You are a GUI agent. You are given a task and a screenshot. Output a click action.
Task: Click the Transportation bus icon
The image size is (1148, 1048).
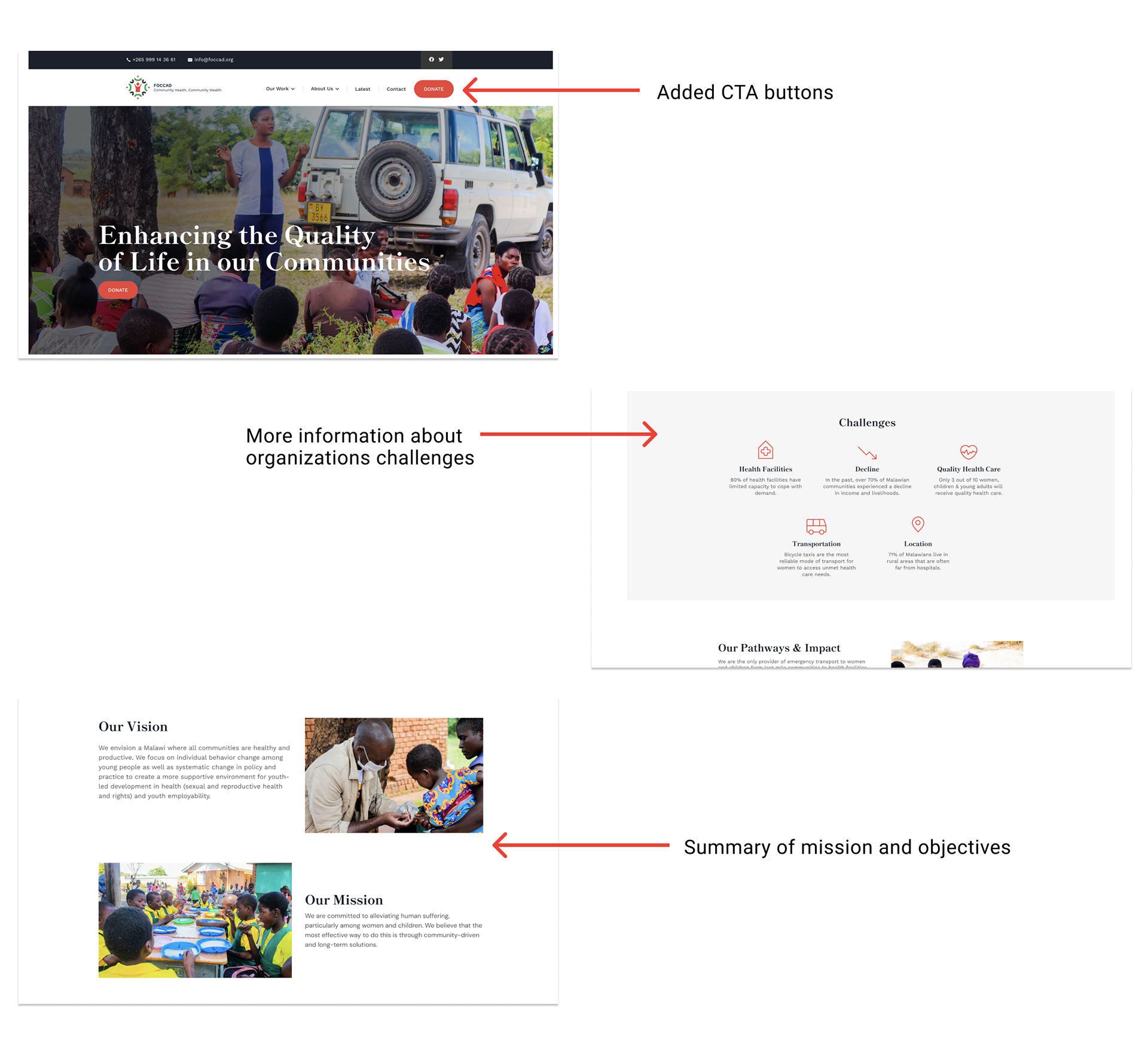816,526
